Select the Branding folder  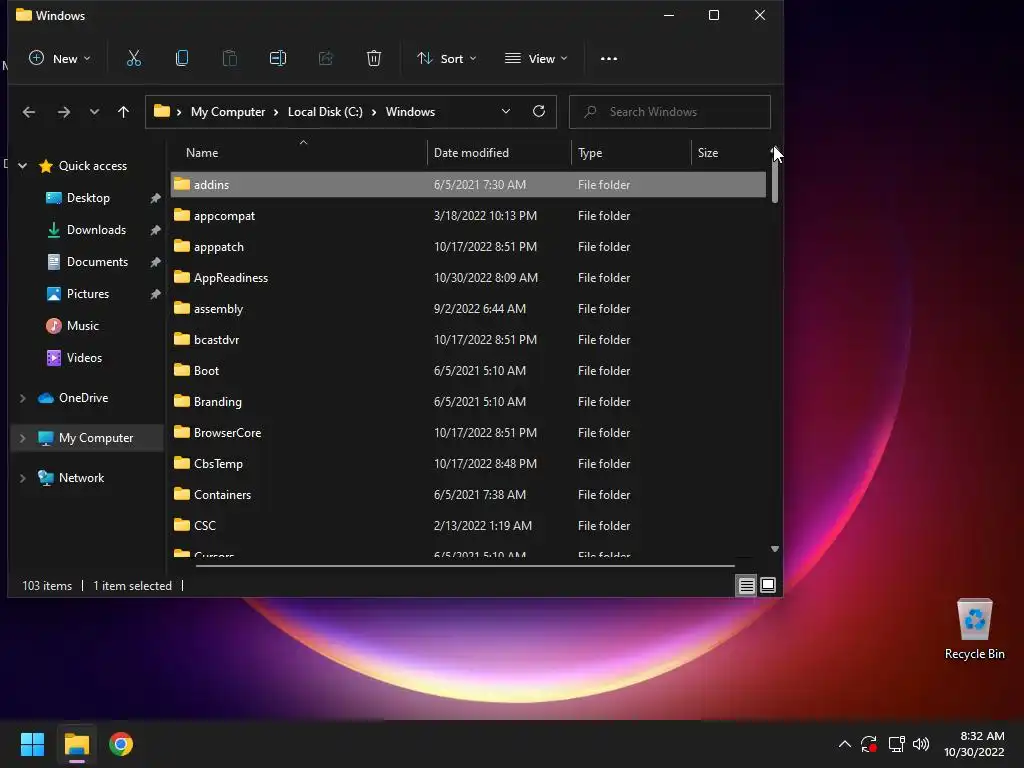(x=468, y=402)
